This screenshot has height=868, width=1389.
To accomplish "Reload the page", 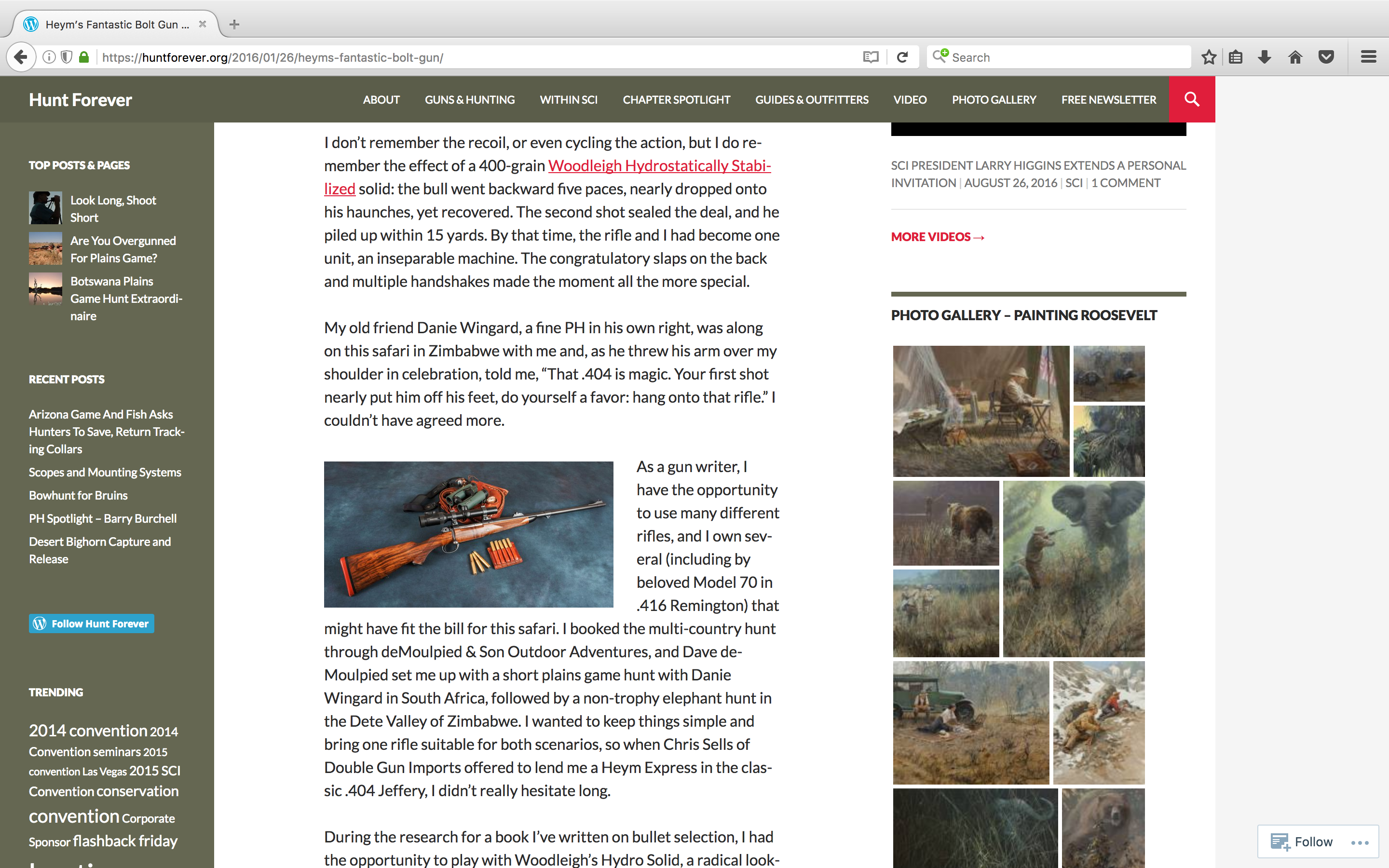I will click(902, 57).
